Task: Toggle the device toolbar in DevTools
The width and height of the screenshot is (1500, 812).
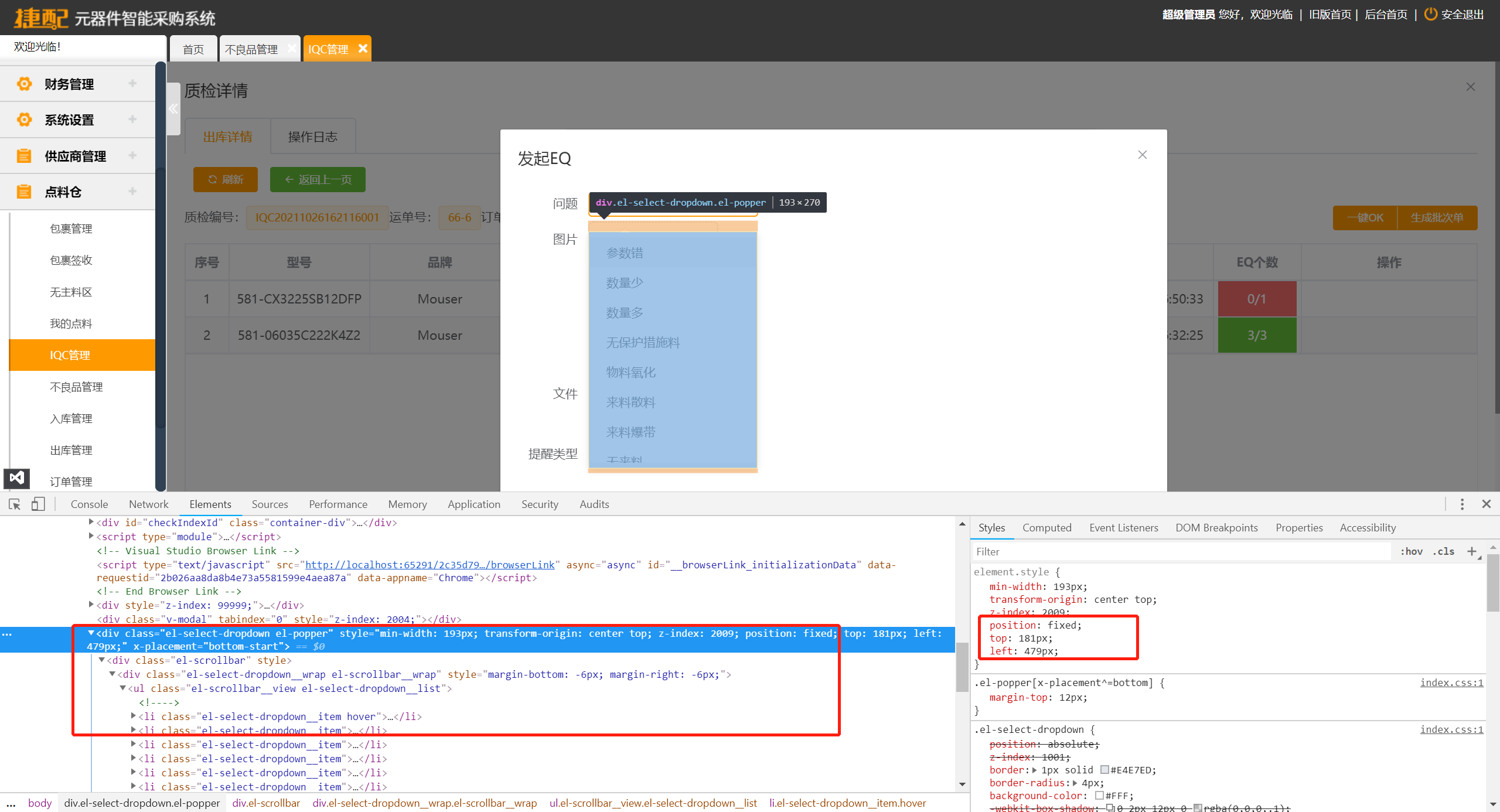Action: pyautogui.click(x=39, y=504)
